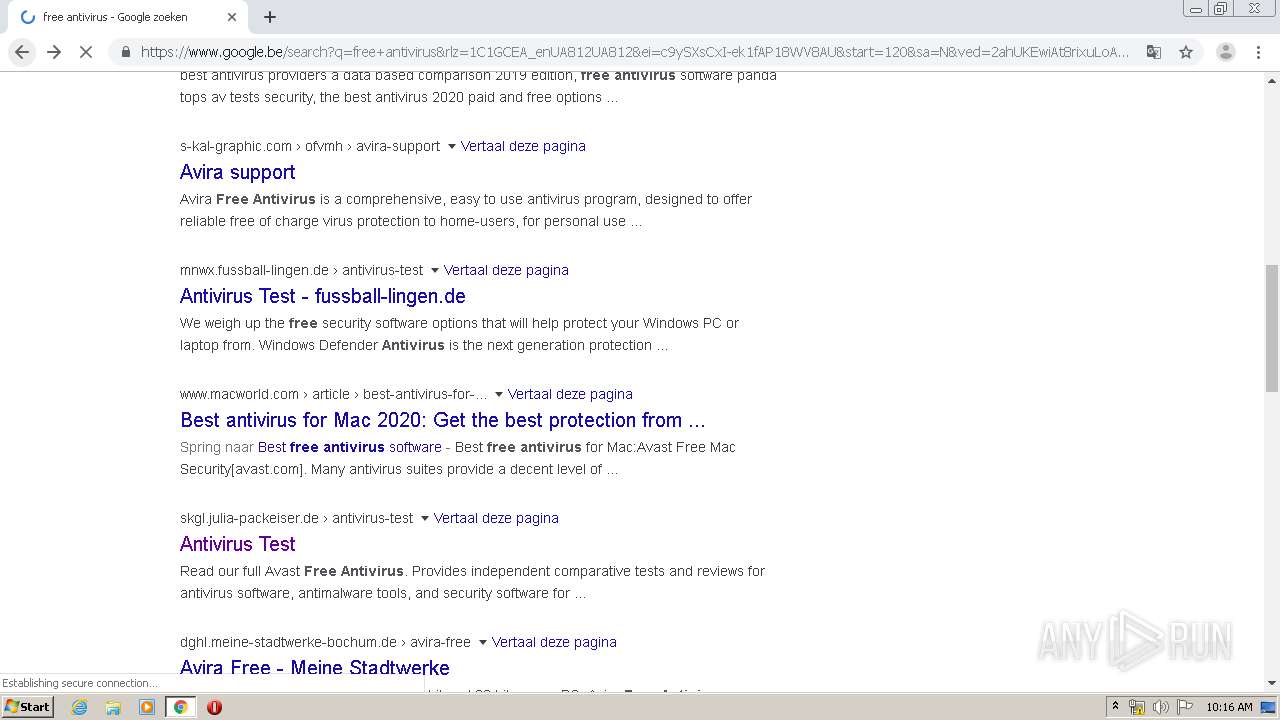
Task: Open Antivirus Test - fussball-lingen.de result
Action: point(322,296)
